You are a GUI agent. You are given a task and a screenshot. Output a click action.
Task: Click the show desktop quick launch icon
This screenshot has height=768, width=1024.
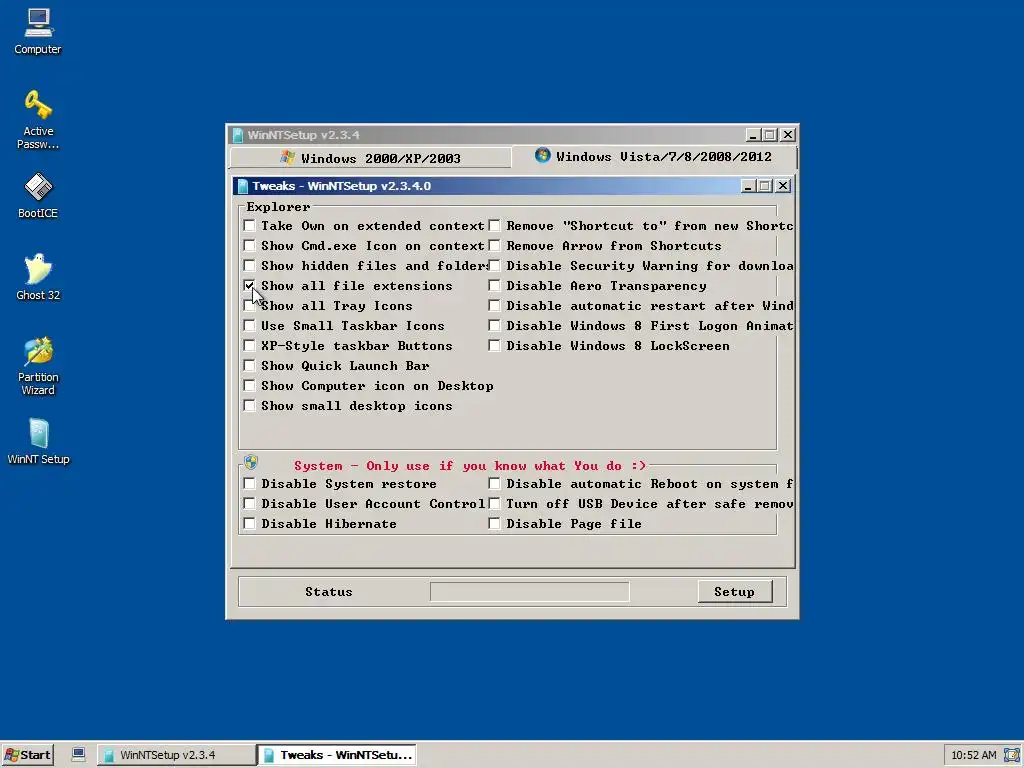78,754
